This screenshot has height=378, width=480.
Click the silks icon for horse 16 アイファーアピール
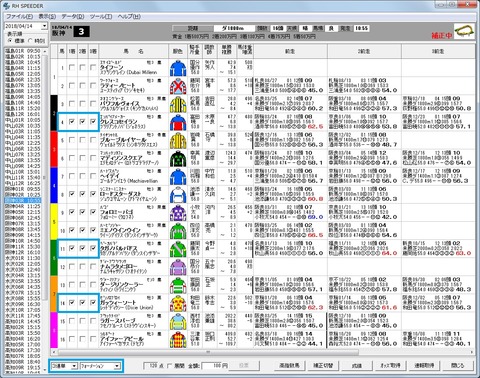tap(178, 339)
